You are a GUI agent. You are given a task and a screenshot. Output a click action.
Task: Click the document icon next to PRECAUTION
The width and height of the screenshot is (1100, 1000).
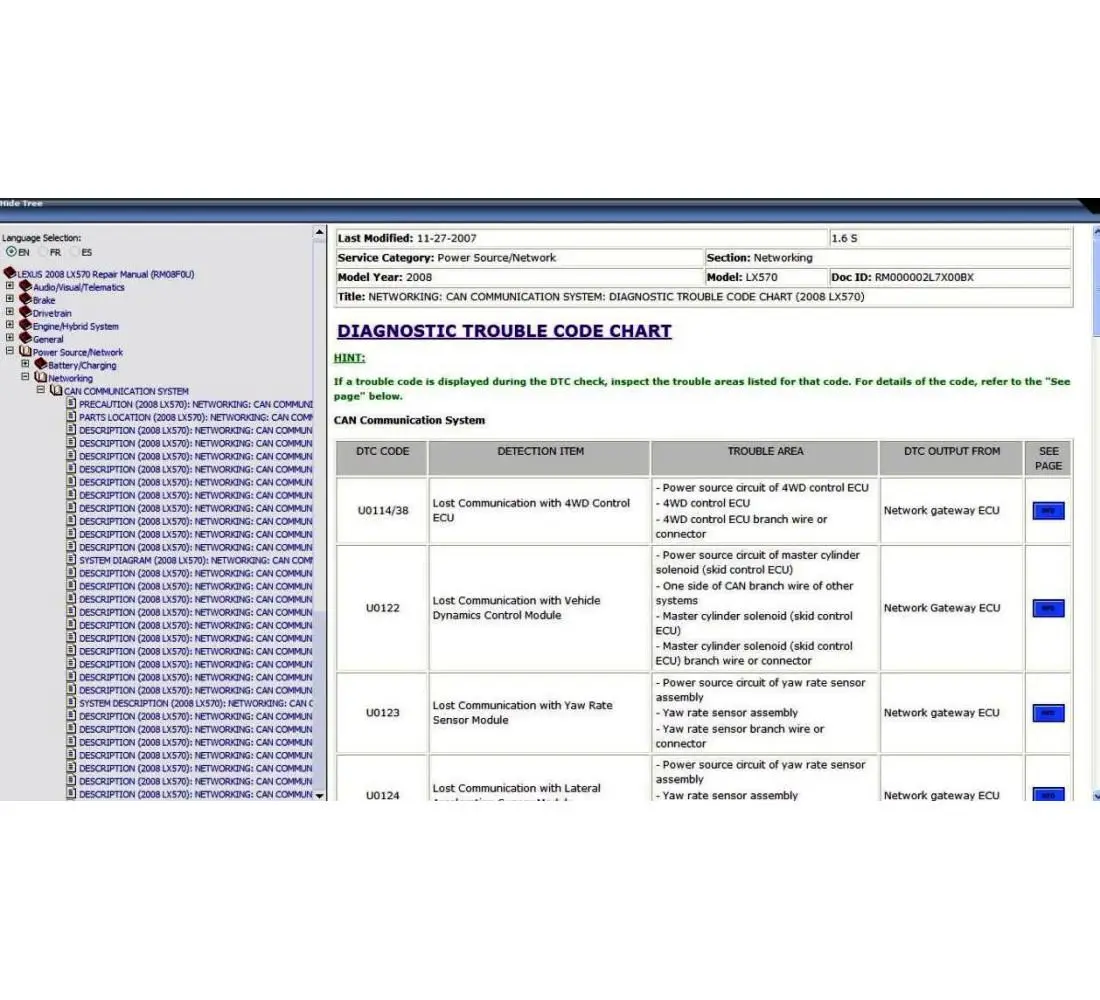[71, 404]
